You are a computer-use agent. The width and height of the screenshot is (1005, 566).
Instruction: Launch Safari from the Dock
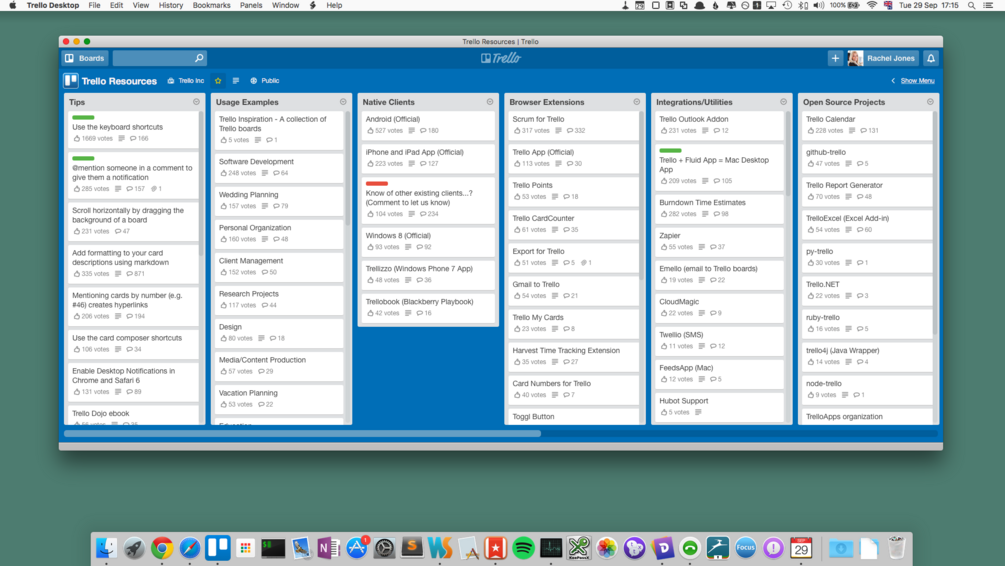point(190,547)
